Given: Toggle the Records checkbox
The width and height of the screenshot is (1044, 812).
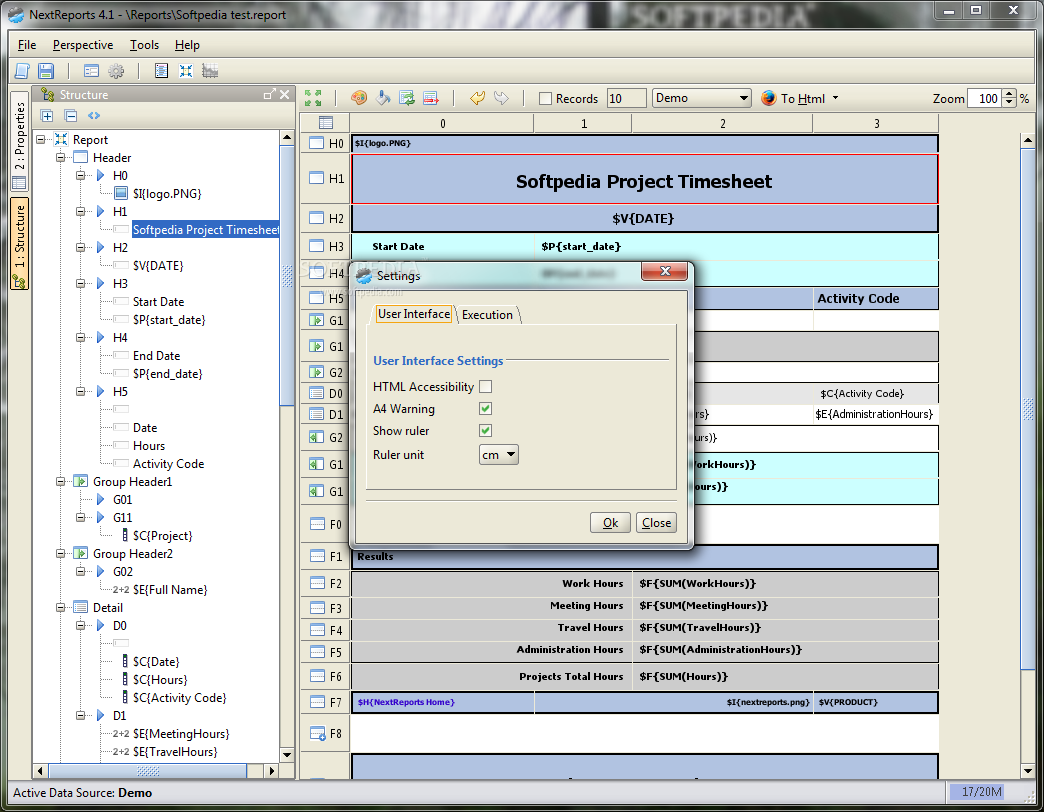Looking at the screenshot, I should pyautogui.click(x=545, y=99).
